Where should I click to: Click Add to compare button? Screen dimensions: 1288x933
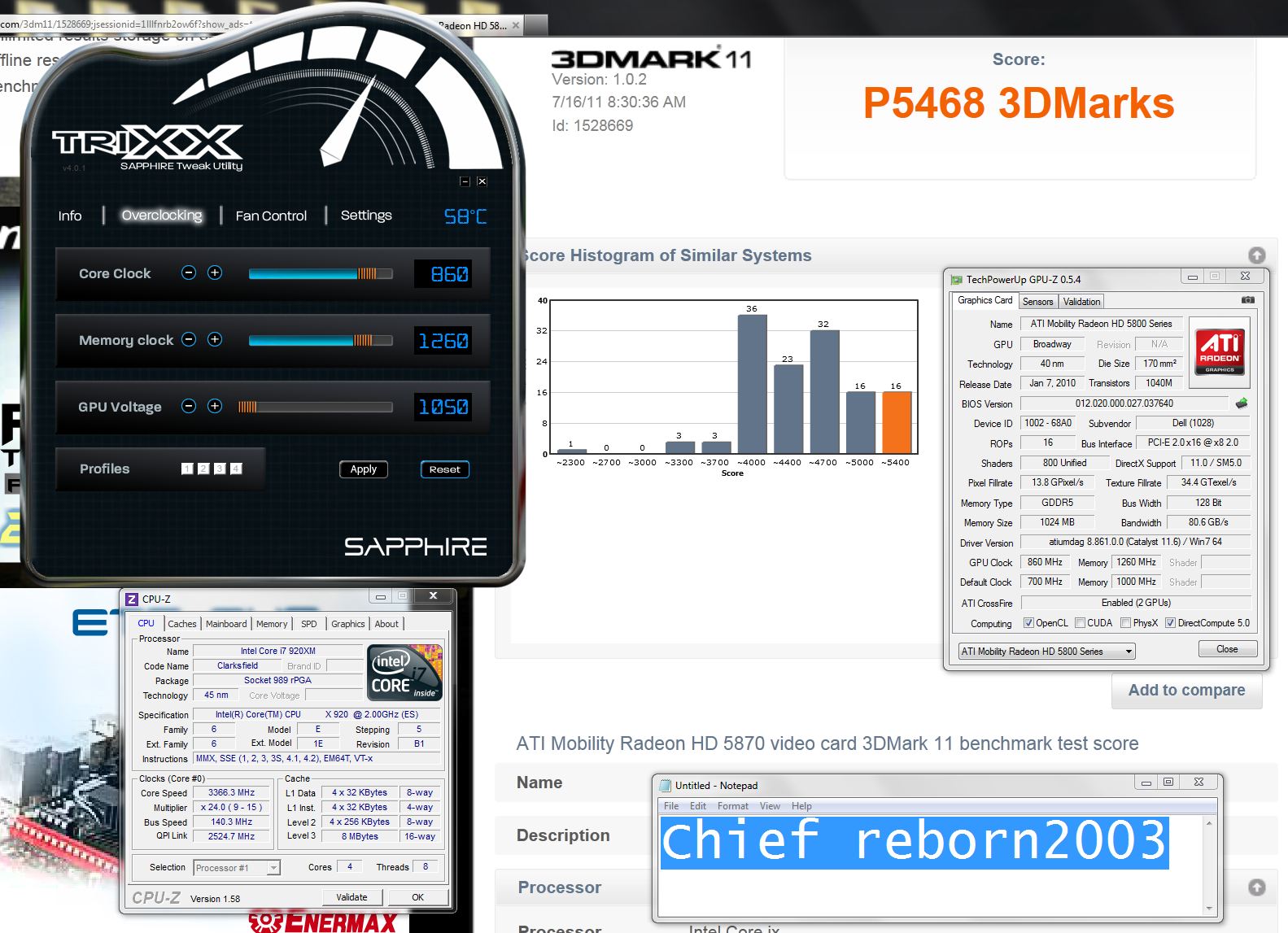pos(1186,691)
